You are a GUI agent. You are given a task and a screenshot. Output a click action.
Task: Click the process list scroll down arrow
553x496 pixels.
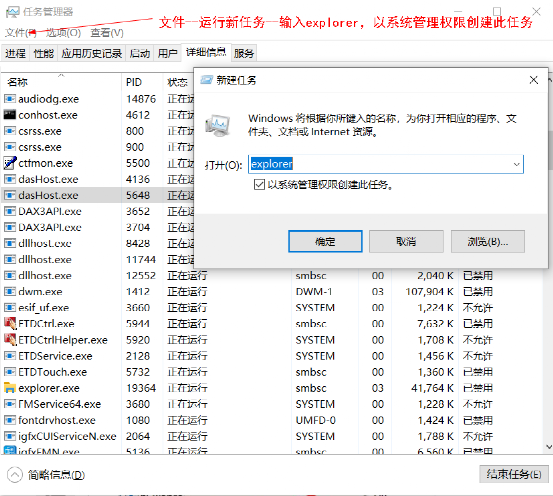[x=548, y=447]
